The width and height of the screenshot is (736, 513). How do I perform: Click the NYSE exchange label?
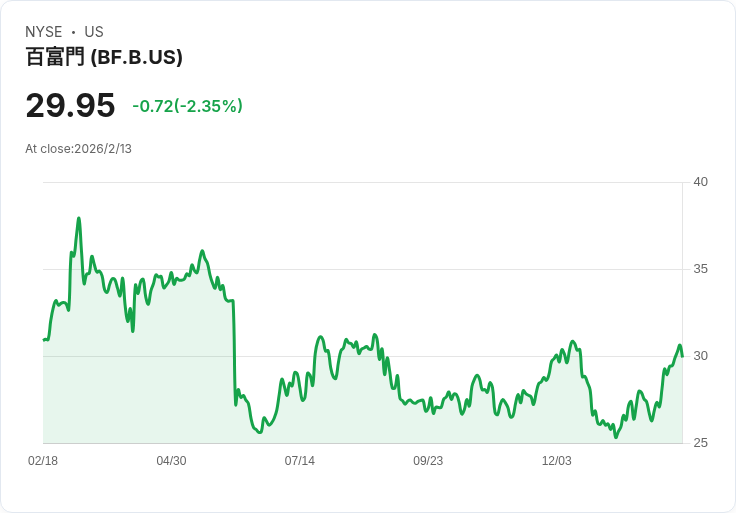pos(43,32)
